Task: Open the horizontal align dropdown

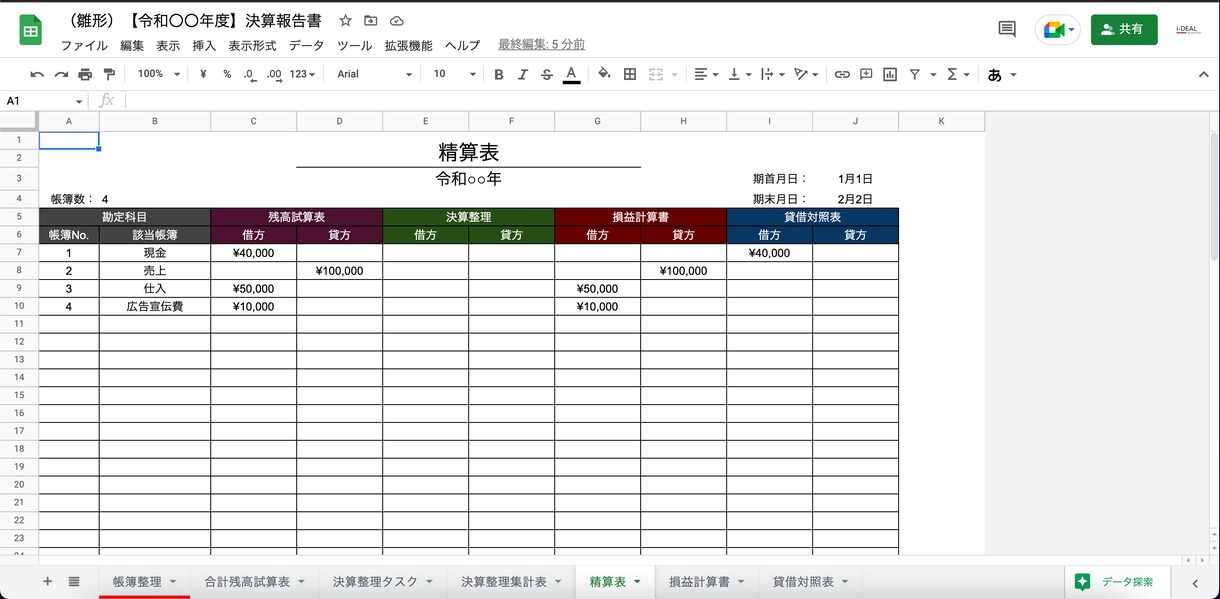Action: (706, 74)
